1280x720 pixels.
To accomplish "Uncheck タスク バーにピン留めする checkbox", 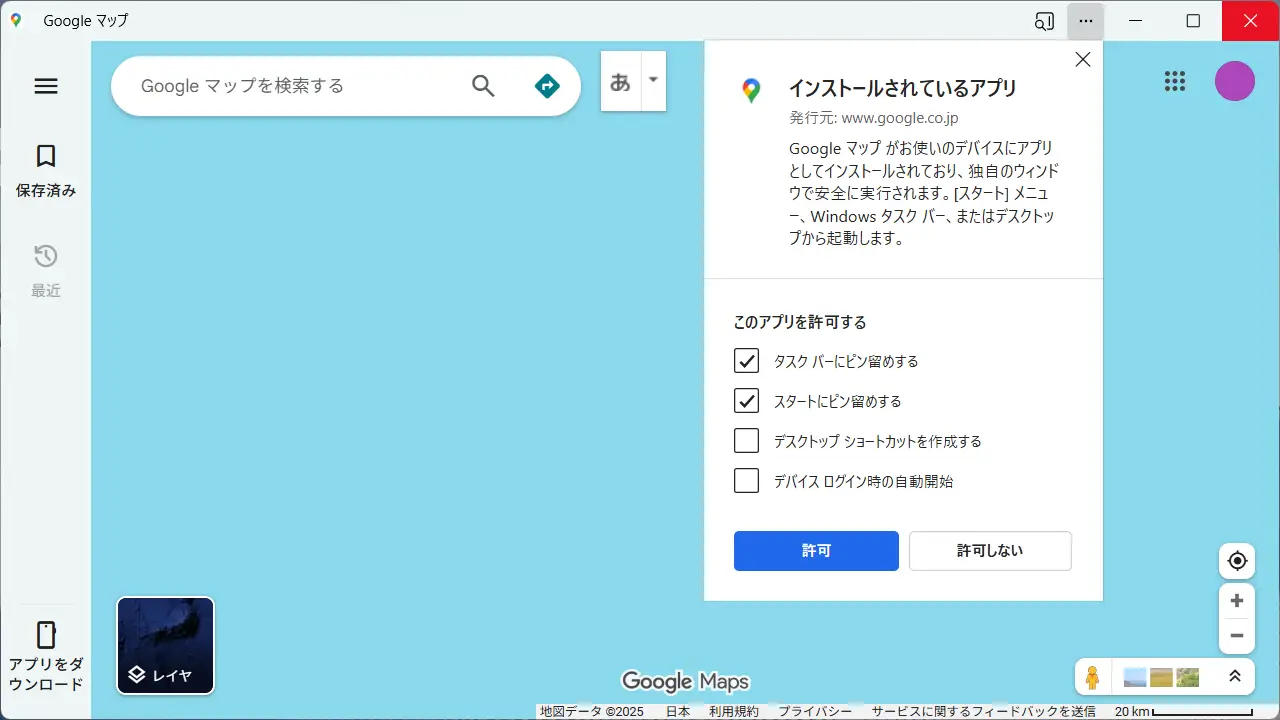I will click(x=746, y=361).
